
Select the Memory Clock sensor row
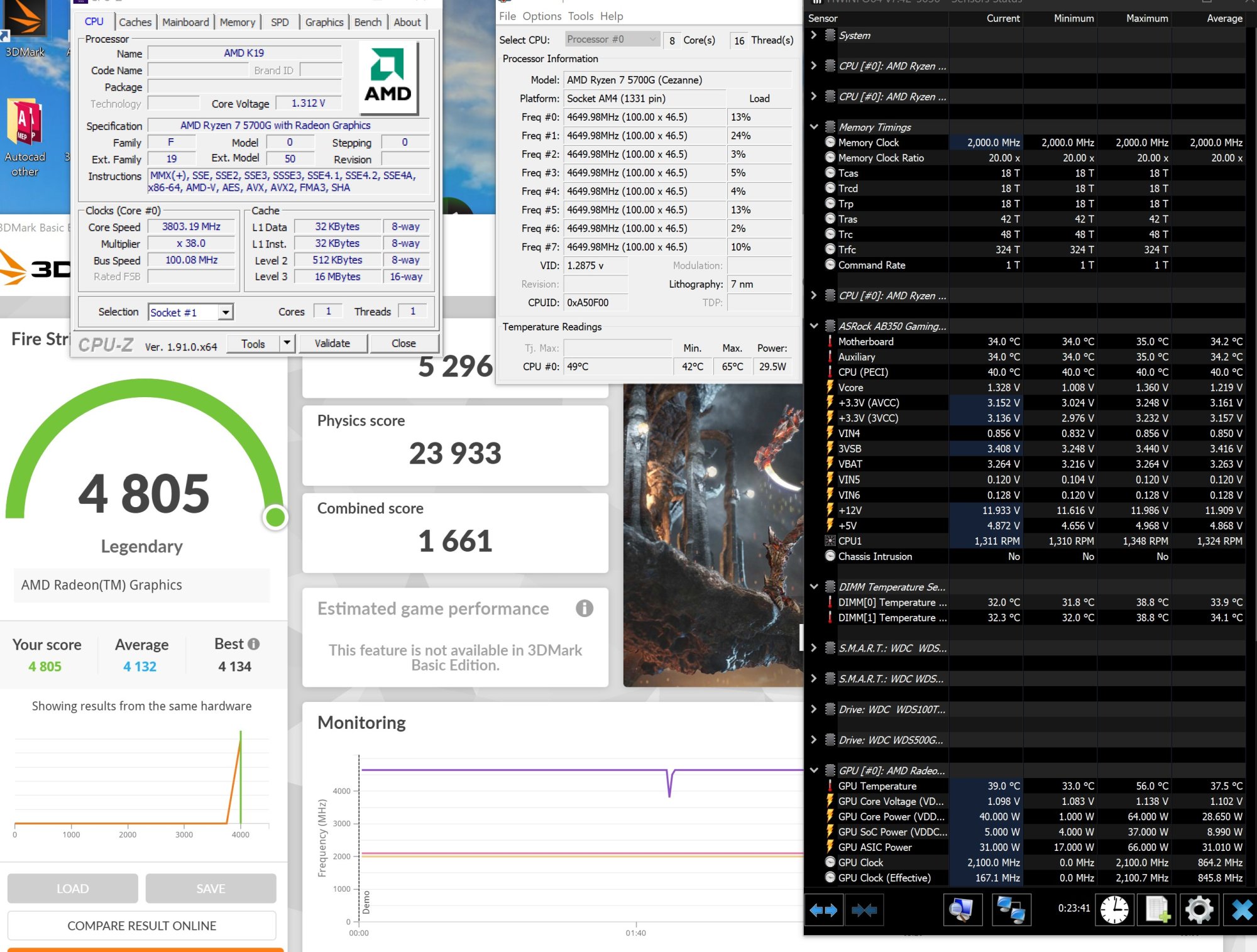point(869,143)
